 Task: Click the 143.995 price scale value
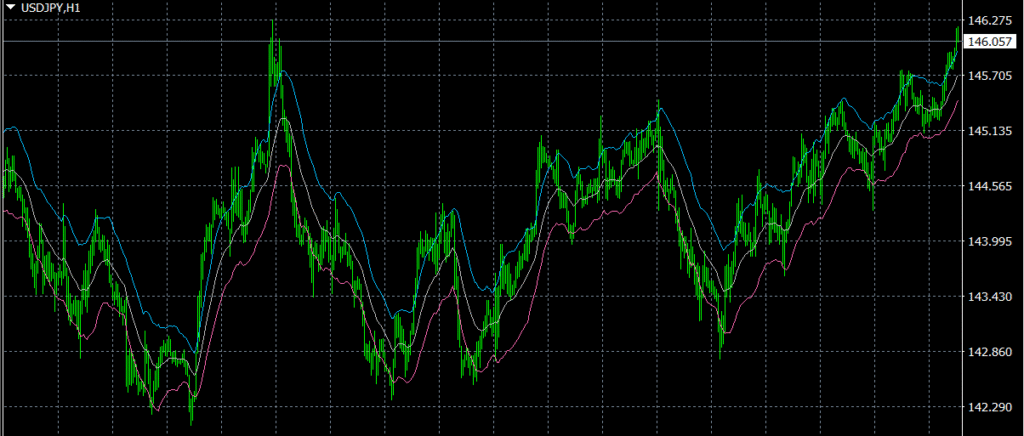[x=989, y=241]
